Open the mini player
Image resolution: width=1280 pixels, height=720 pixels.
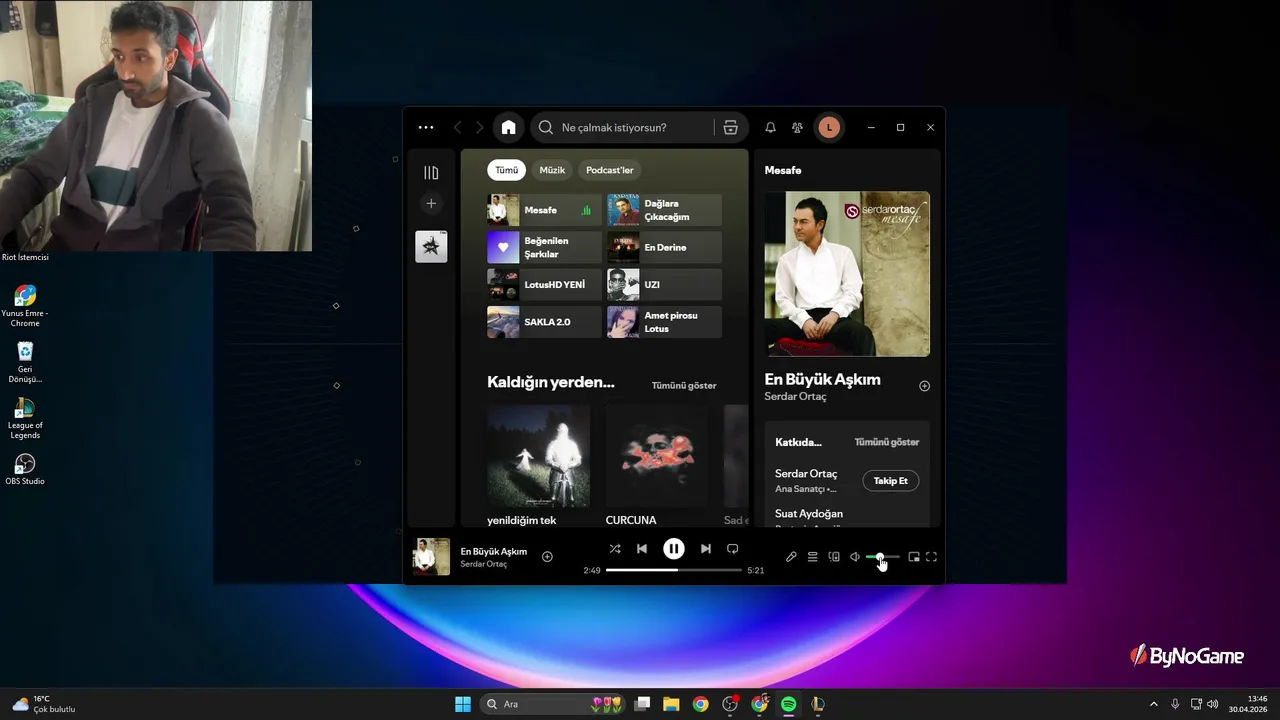(914, 557)
